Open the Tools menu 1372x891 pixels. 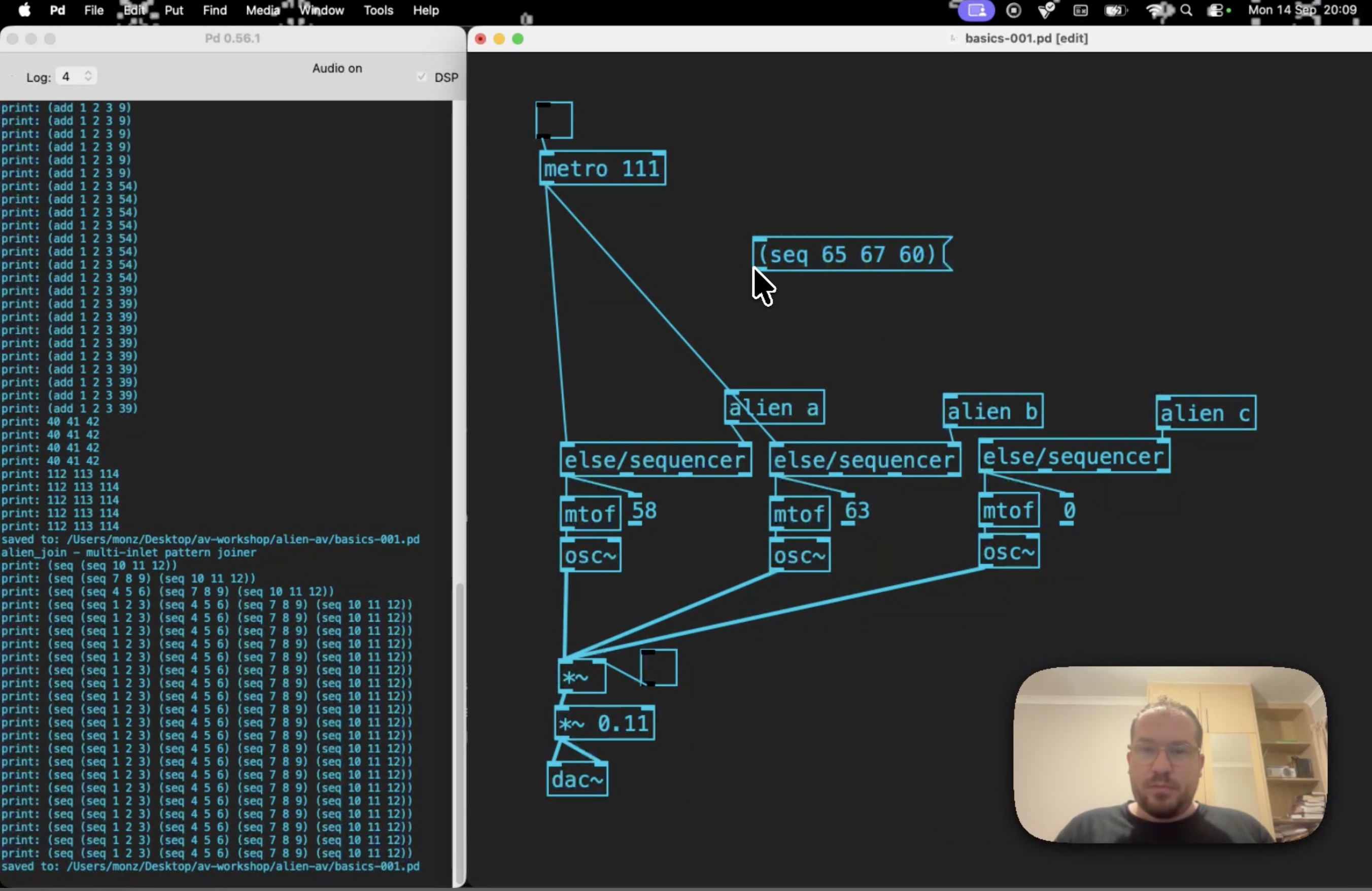(x=378, y=10)
